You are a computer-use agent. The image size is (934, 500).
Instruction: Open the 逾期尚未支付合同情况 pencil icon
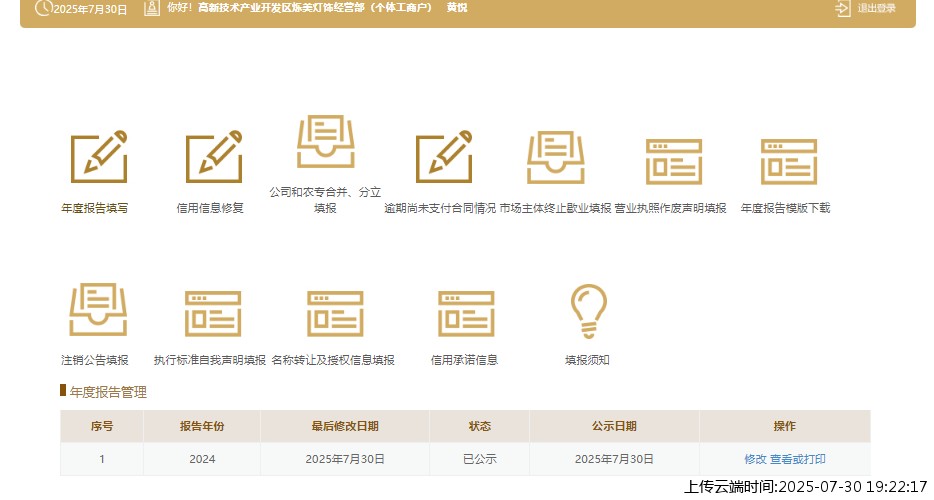click(x=444, y=157)
